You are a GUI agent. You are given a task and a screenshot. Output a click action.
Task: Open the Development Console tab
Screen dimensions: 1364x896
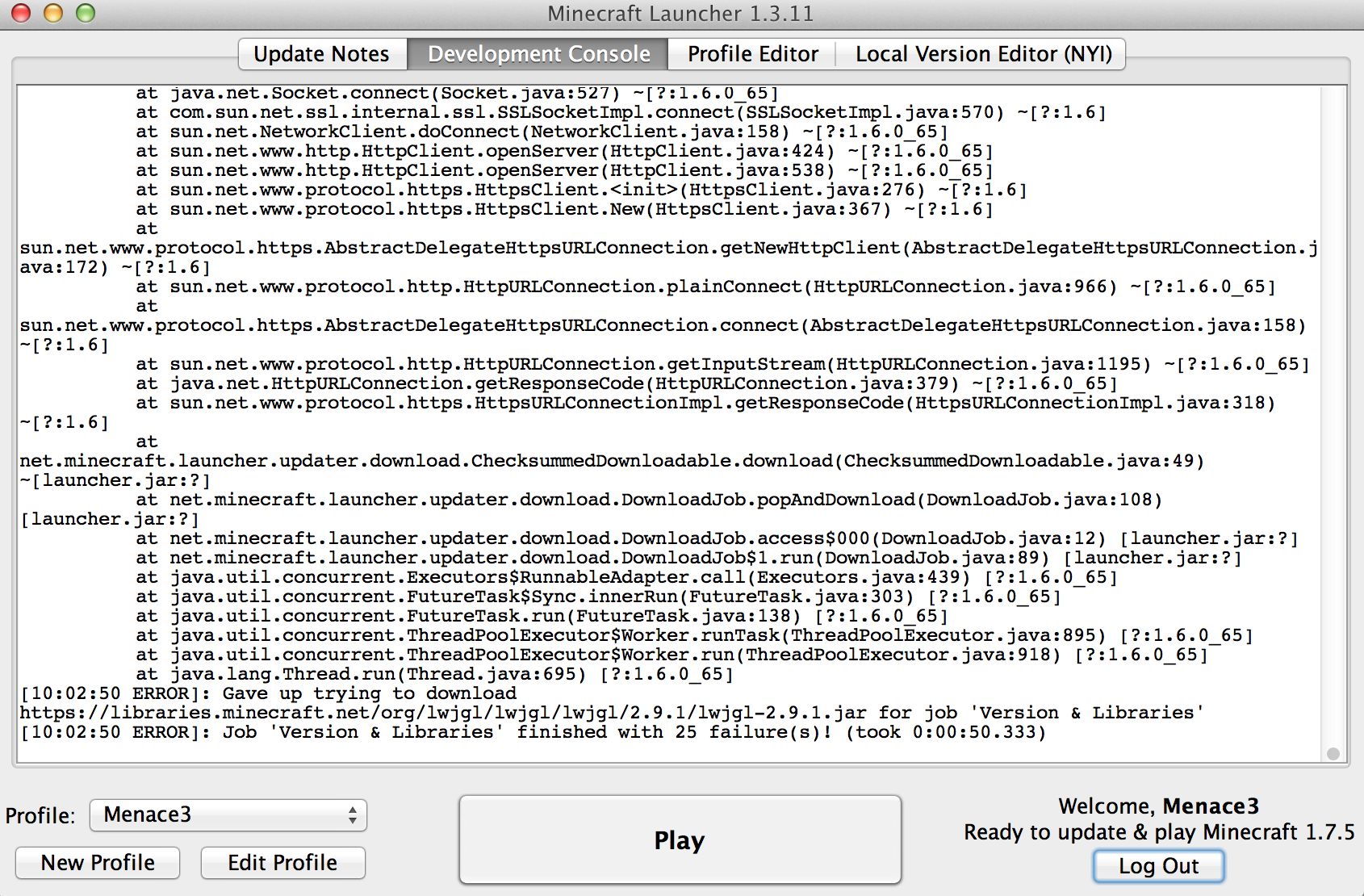coord(538,54)
